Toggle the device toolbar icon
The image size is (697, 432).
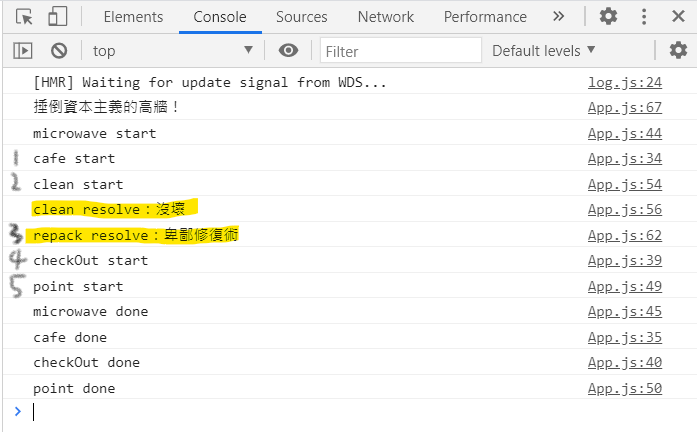(x=57, y=17)
